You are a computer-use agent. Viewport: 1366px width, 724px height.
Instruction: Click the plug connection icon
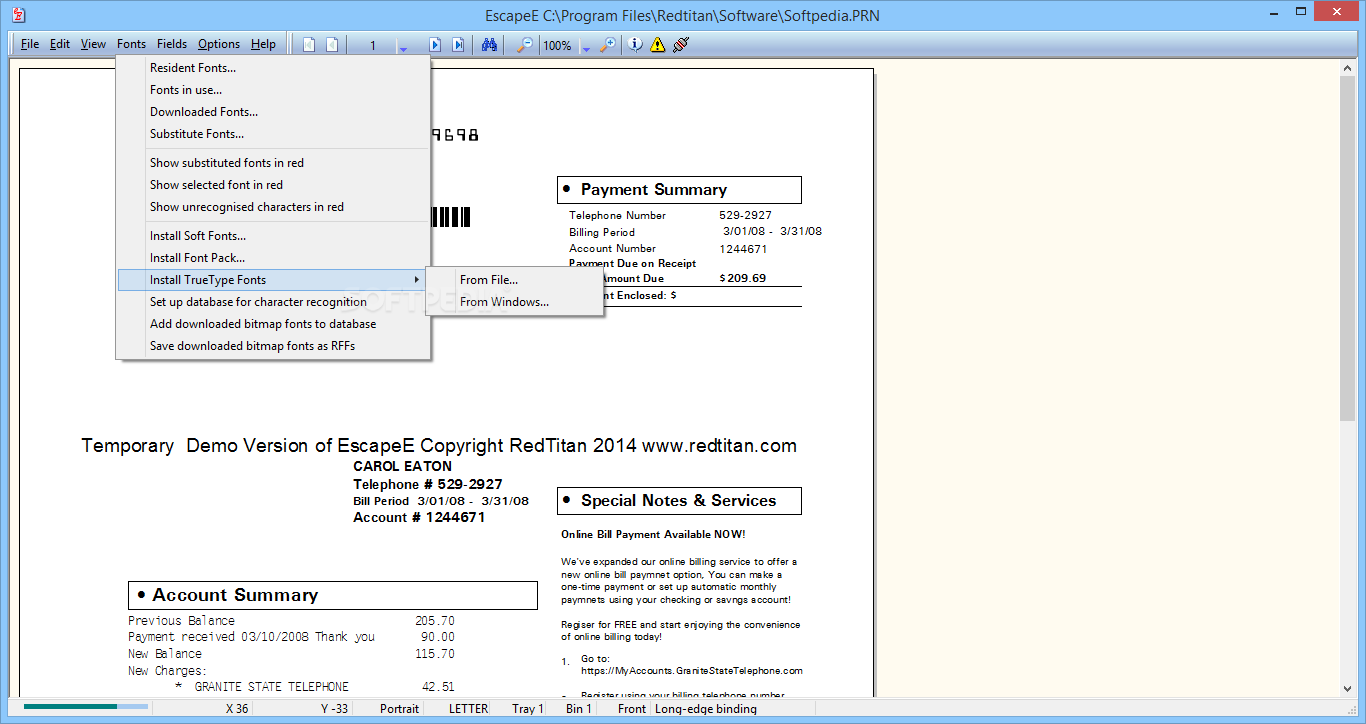pyautogui.click(x=681, y=44)
